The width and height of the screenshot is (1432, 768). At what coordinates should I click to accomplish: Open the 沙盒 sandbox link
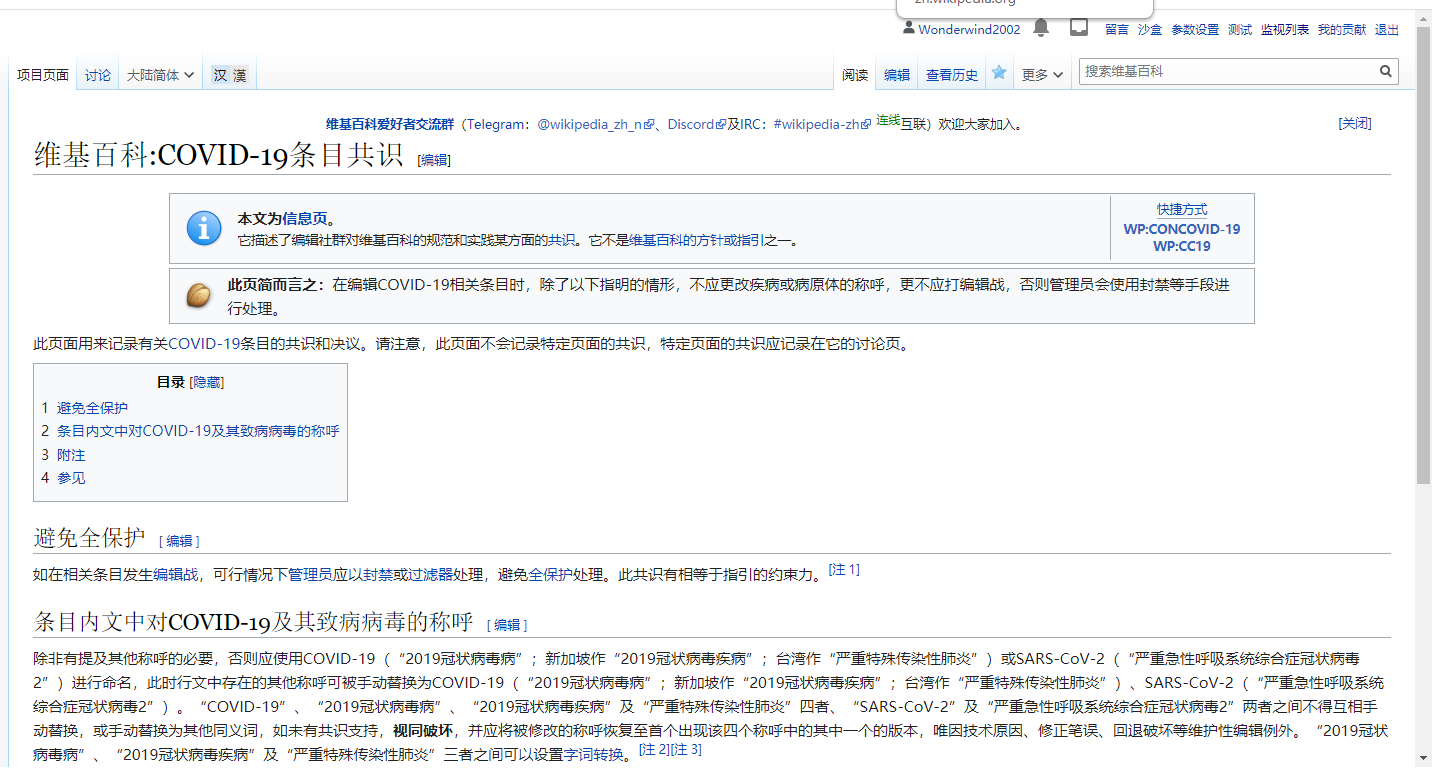(1150, 30)
